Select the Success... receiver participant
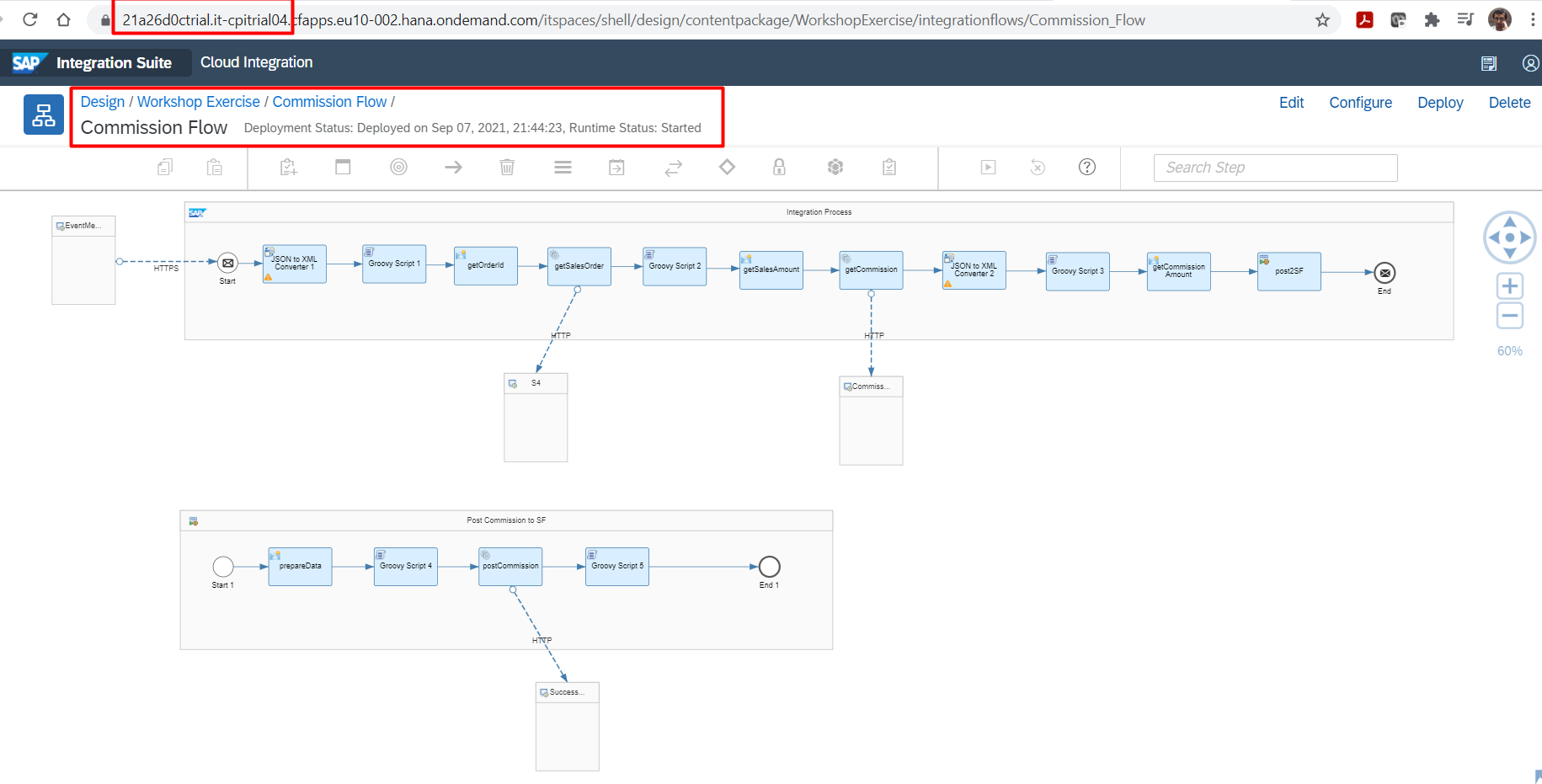 coord(568,727)
